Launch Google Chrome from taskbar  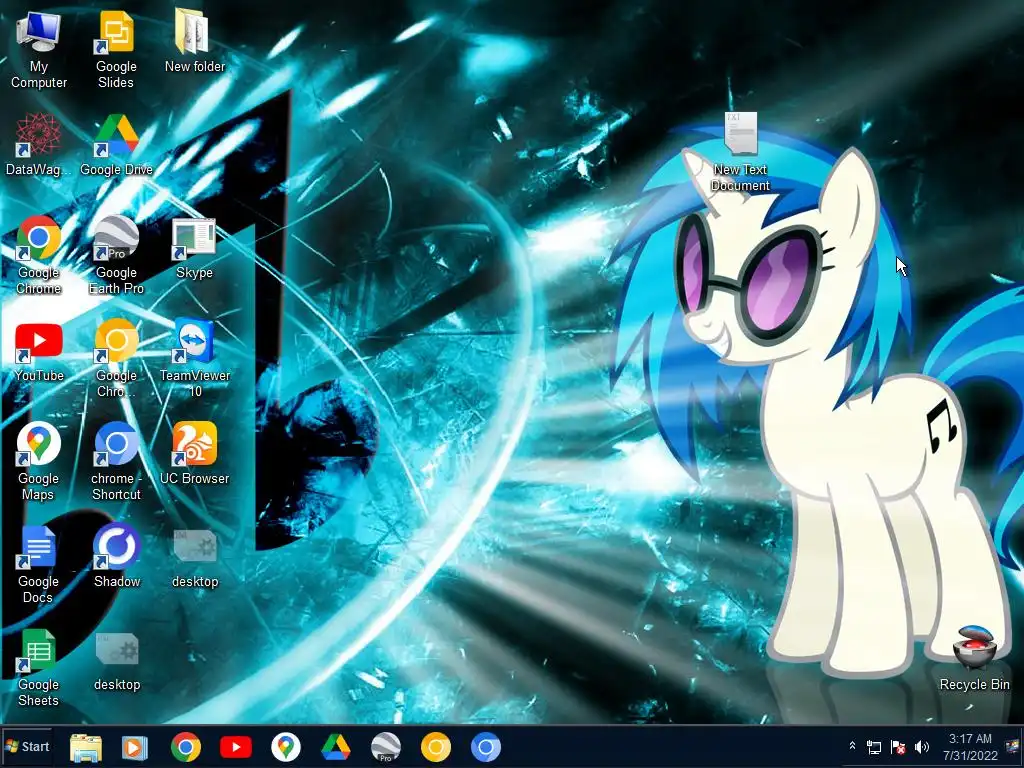[x=185, y=747]
